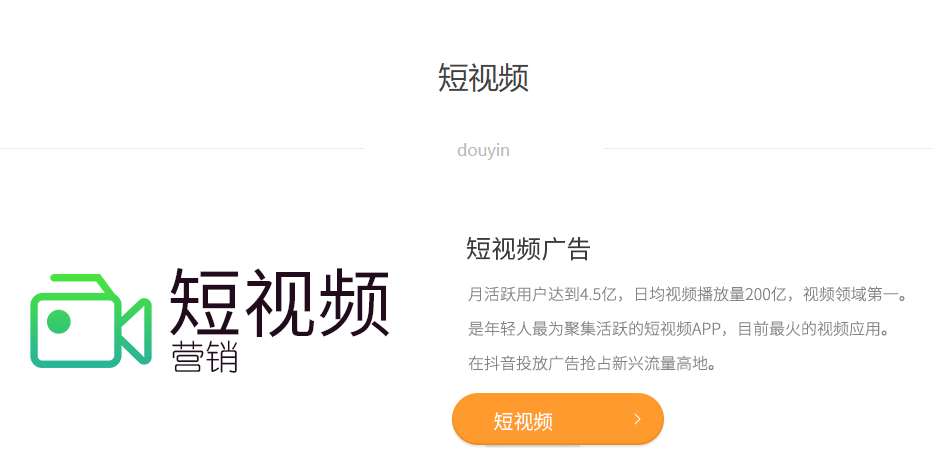Click the line about 年轻人最为聚集活跃
This screenshot has width=933, height=476.
[x=678, y=328]
